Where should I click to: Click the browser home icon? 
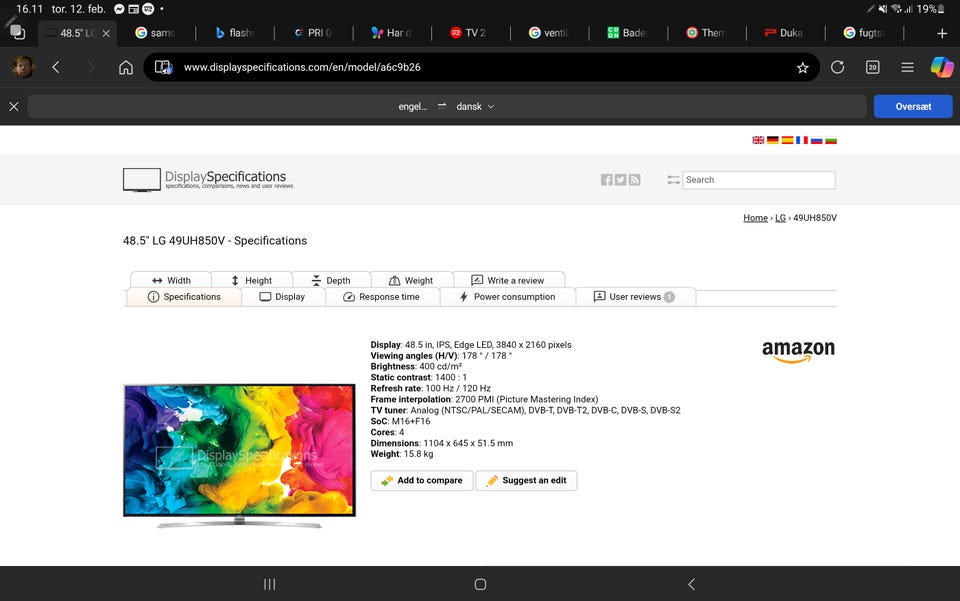(x=126, y=68)
